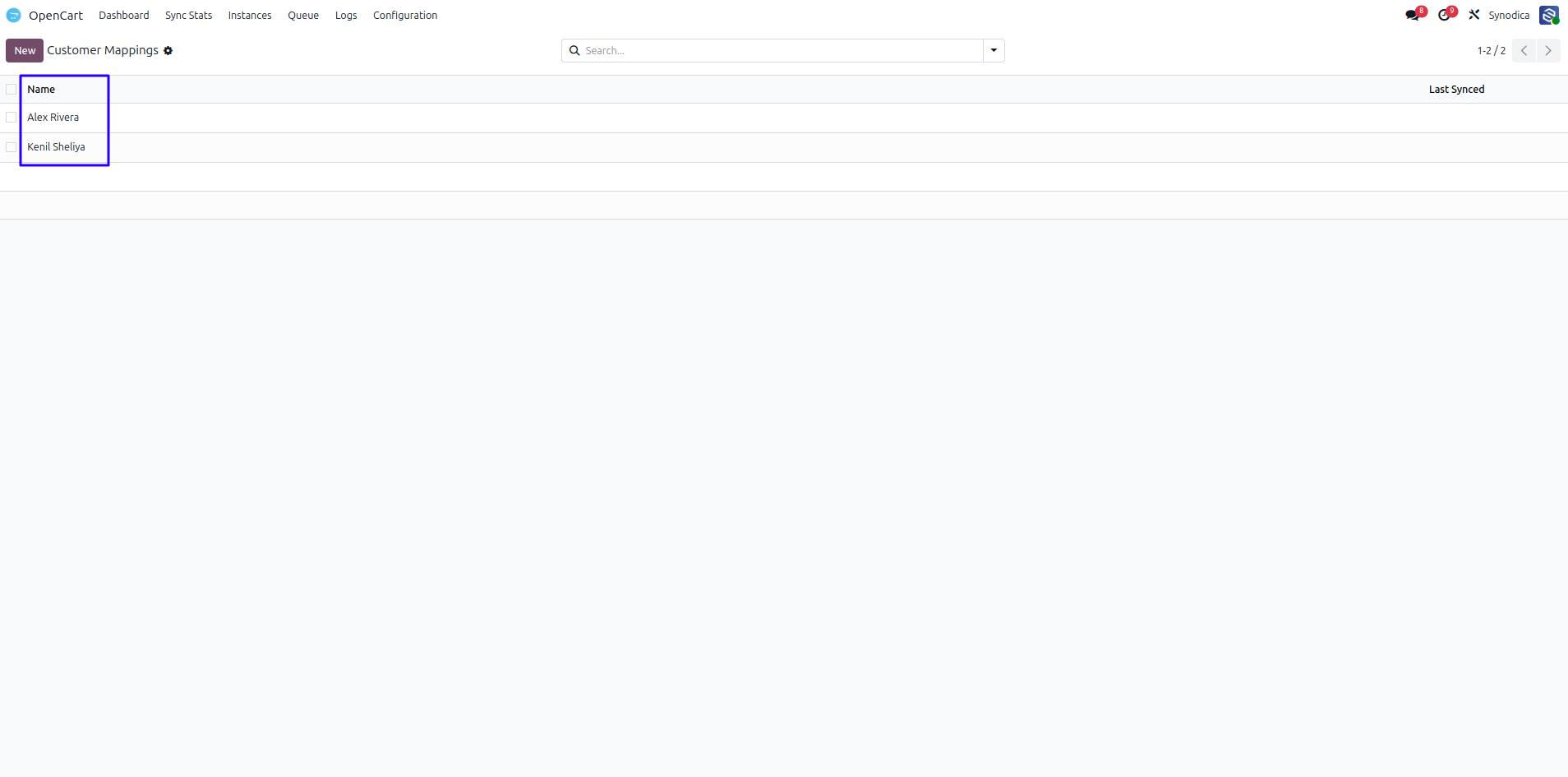Open the Logs menu
The width and height of the screenshot is (1568, 777).
tap(346, 16)
